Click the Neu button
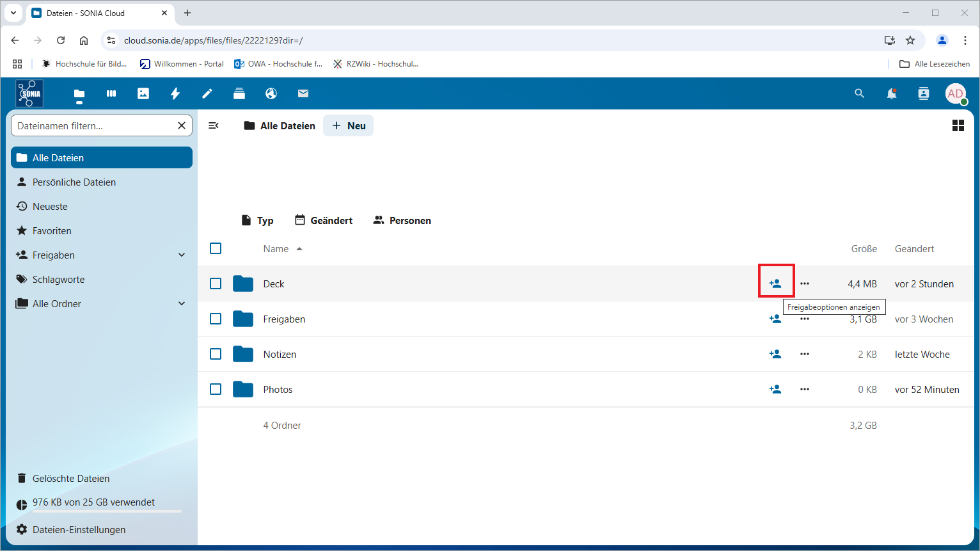The height and width of the screenshot is (551, 980). coord(348,126)
